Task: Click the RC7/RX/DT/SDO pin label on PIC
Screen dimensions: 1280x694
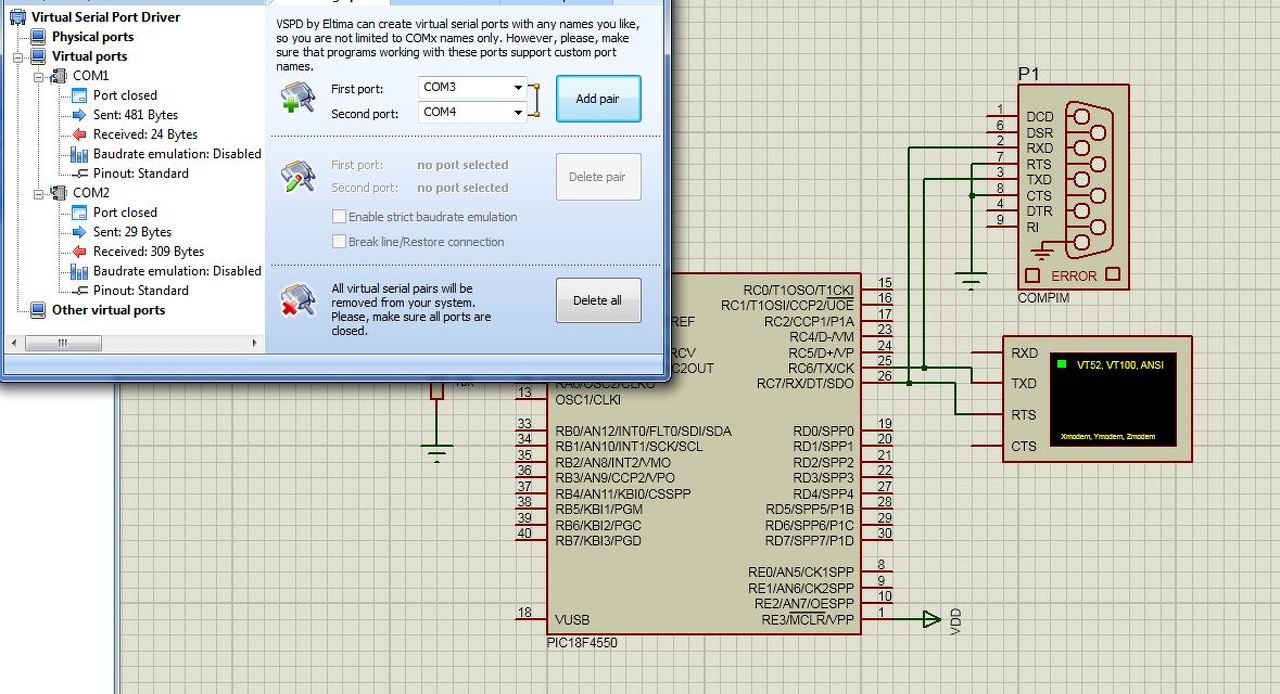Action: (806, 384)
